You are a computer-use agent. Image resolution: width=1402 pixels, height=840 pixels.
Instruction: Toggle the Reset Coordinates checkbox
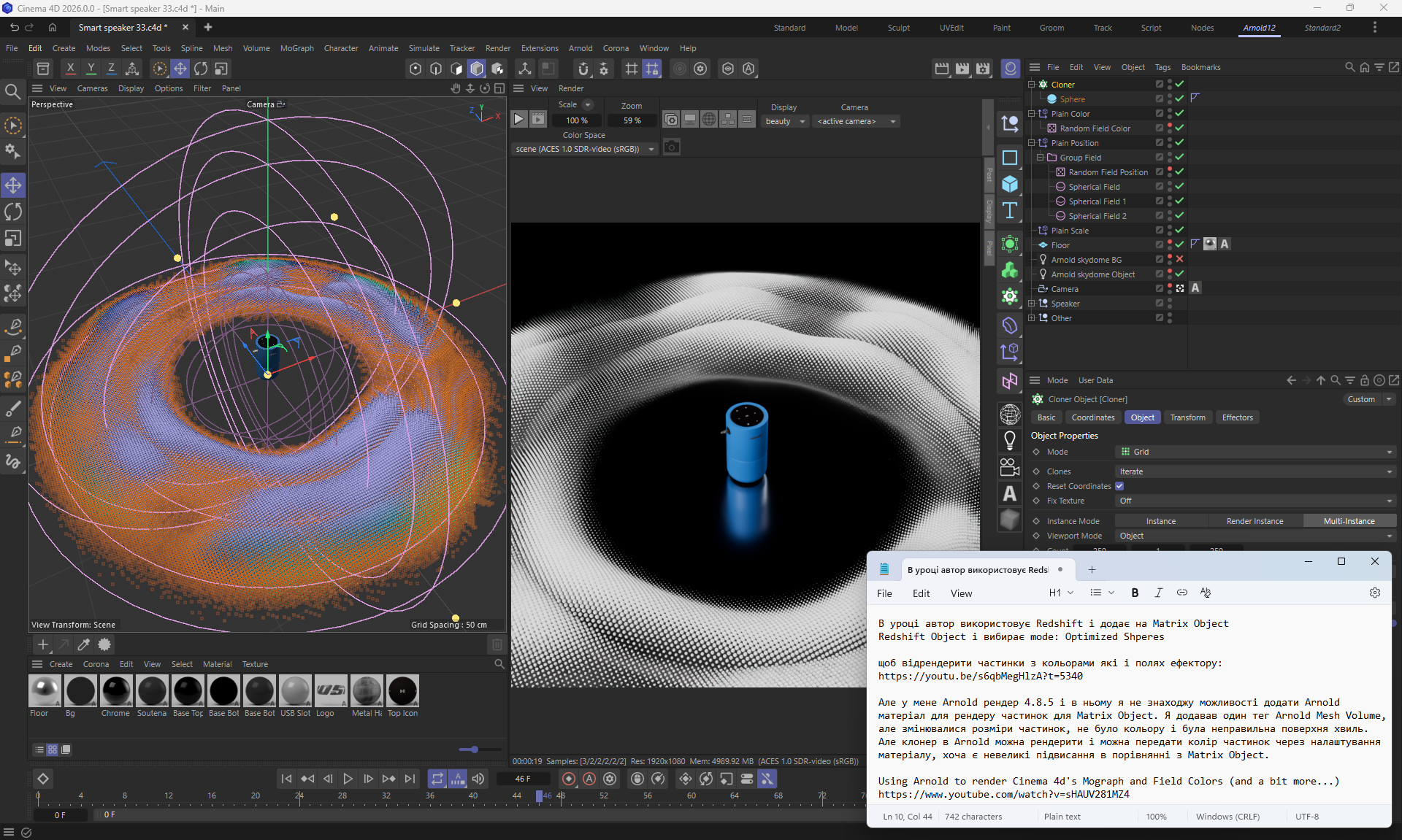tap(1119, 486)
